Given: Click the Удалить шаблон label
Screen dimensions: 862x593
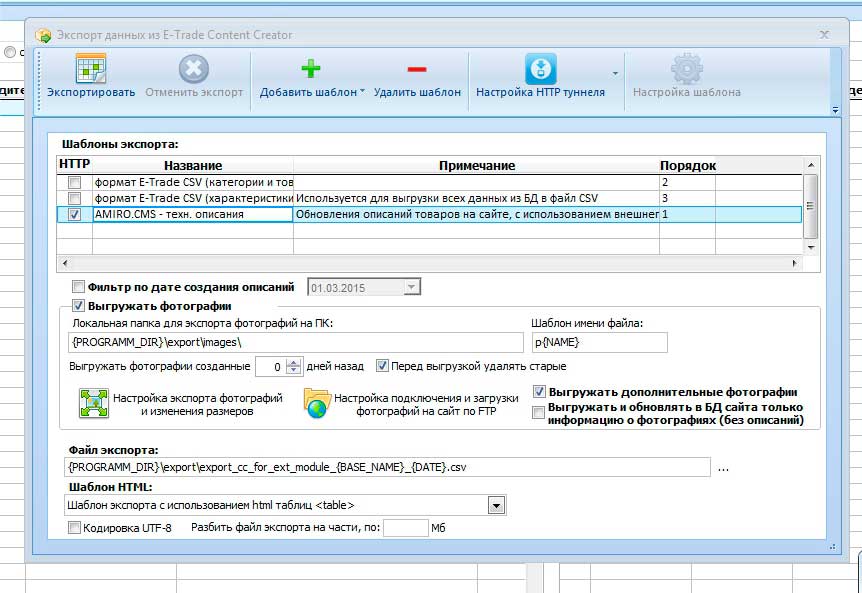Looking at the screenshot, I should click(x=417, y=92).
